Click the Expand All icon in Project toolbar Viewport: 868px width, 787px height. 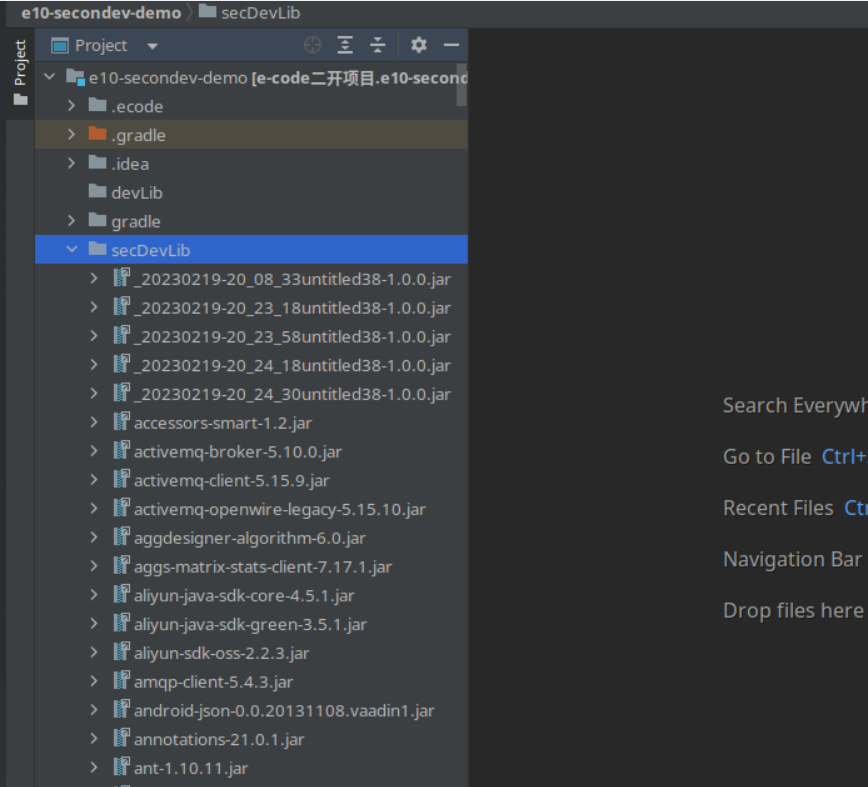[345, 45]
